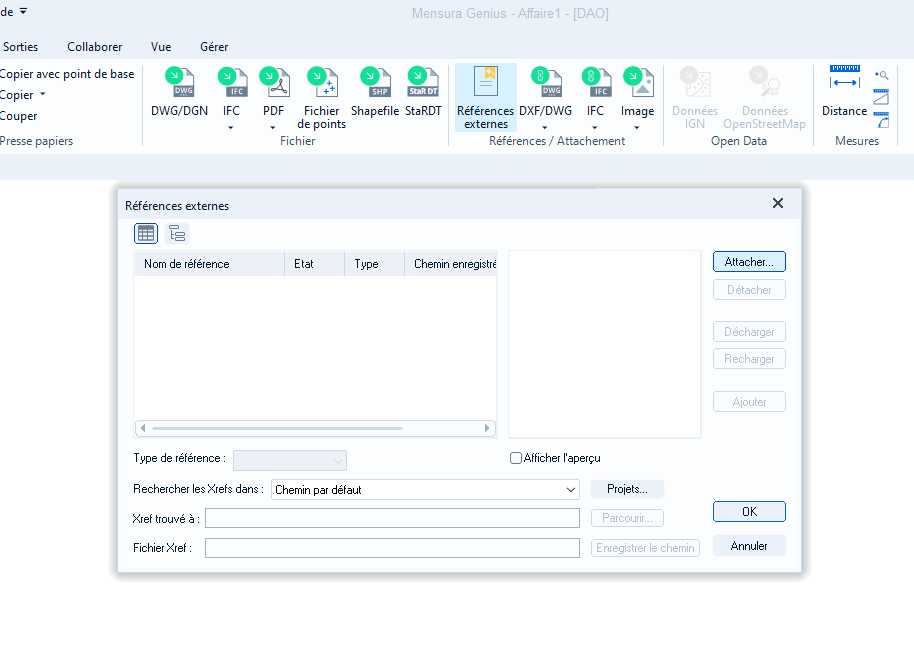This screenshot has height=655, width=914.
Task: Click the PDF import icon
Action: 273,82
